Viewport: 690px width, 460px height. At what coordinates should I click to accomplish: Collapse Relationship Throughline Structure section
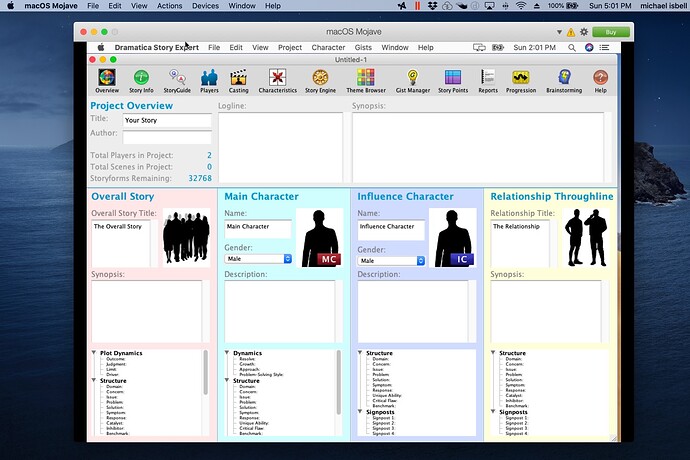tap(493, 353)
